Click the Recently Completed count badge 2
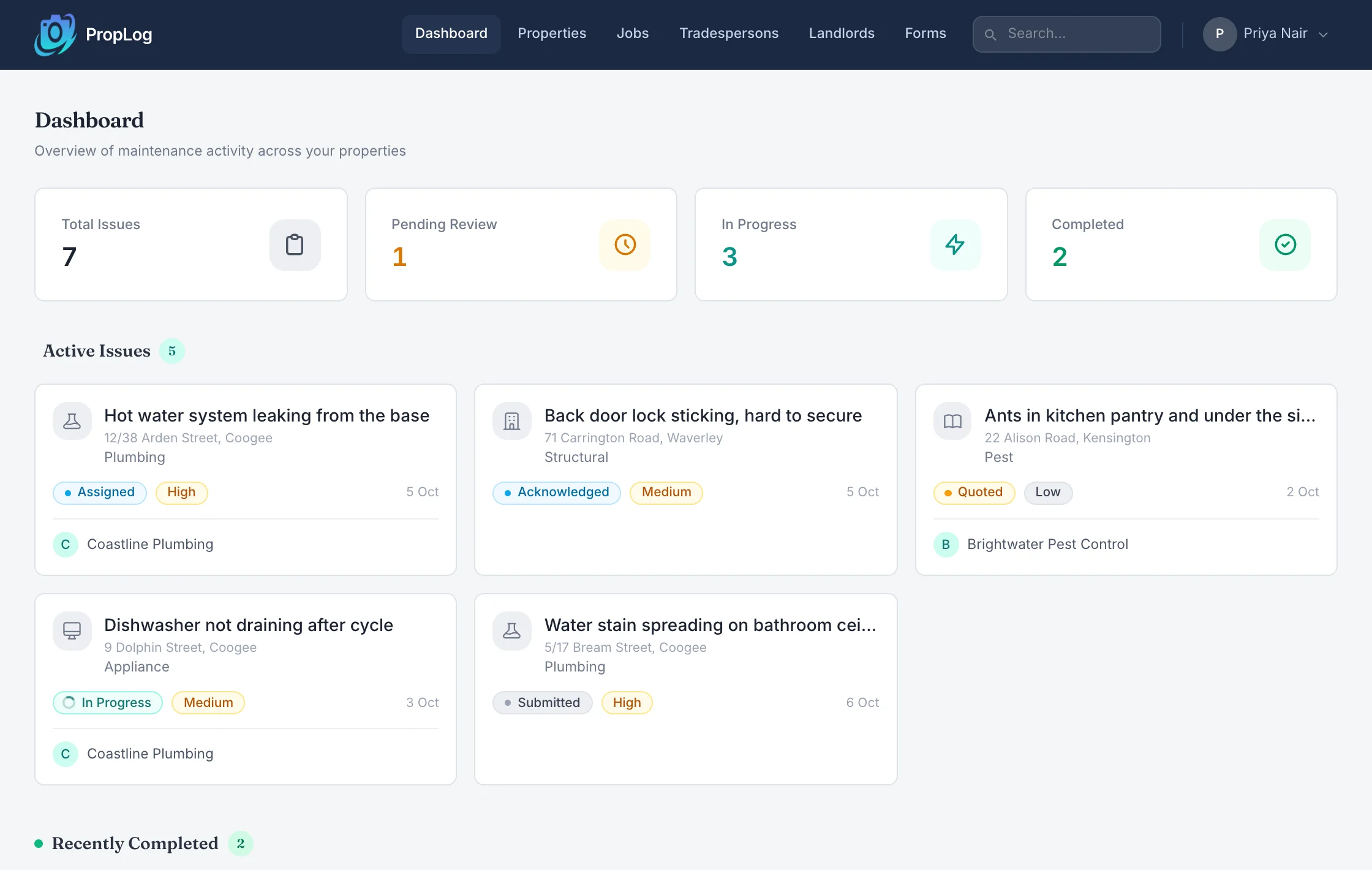 click(x=241, y=844)
